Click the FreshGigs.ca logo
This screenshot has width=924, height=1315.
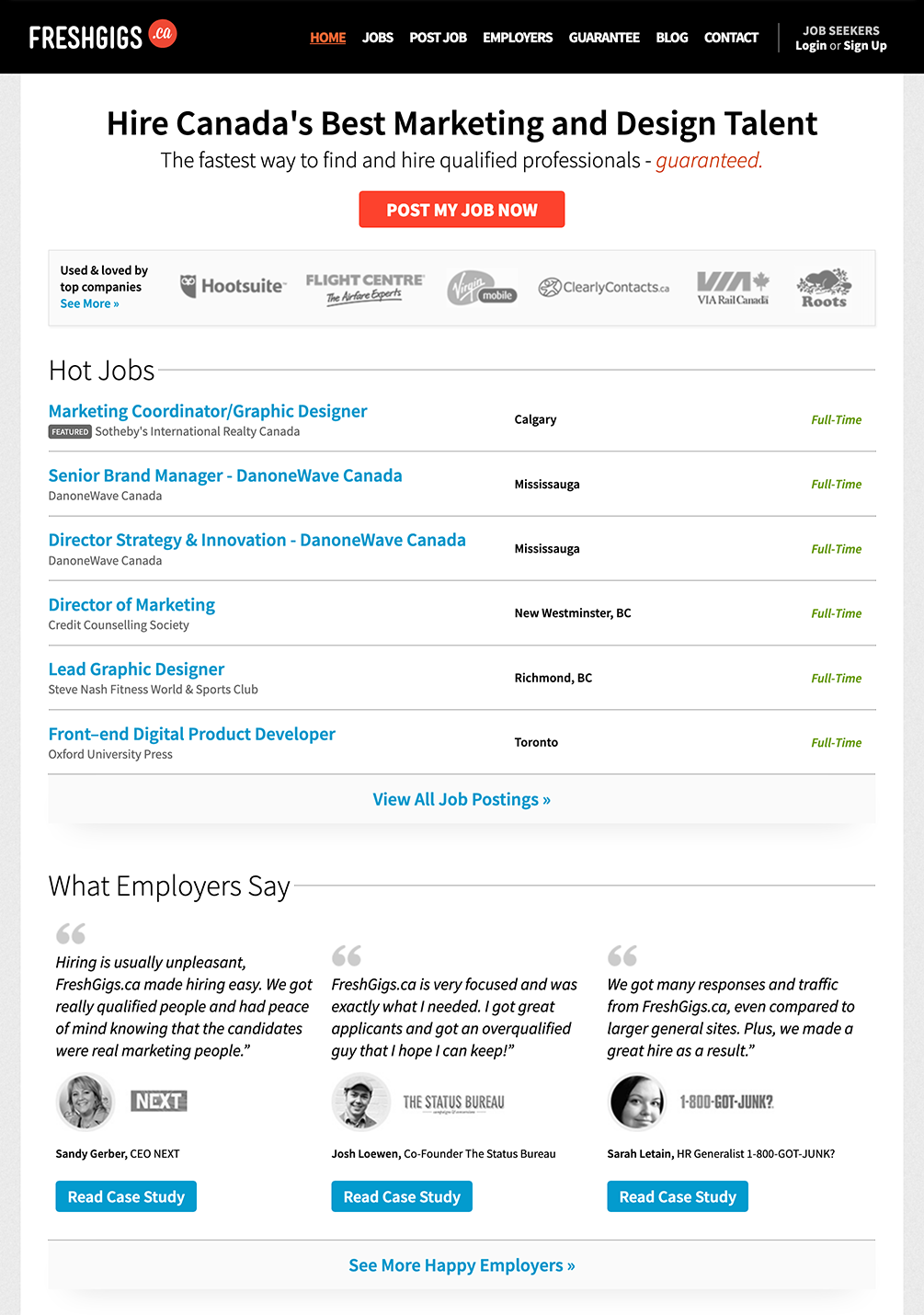[102, 36]
